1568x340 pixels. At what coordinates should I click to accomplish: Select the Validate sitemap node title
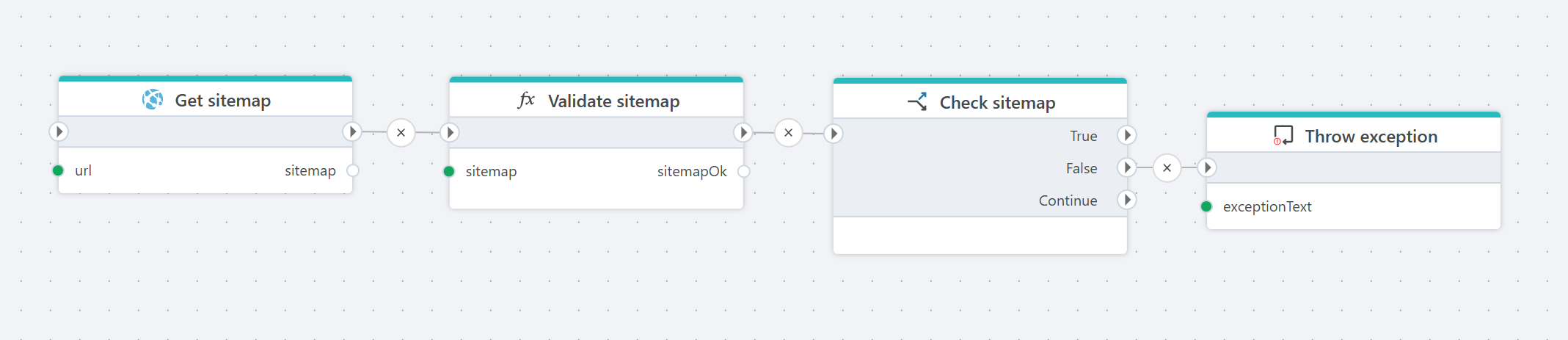613,101
